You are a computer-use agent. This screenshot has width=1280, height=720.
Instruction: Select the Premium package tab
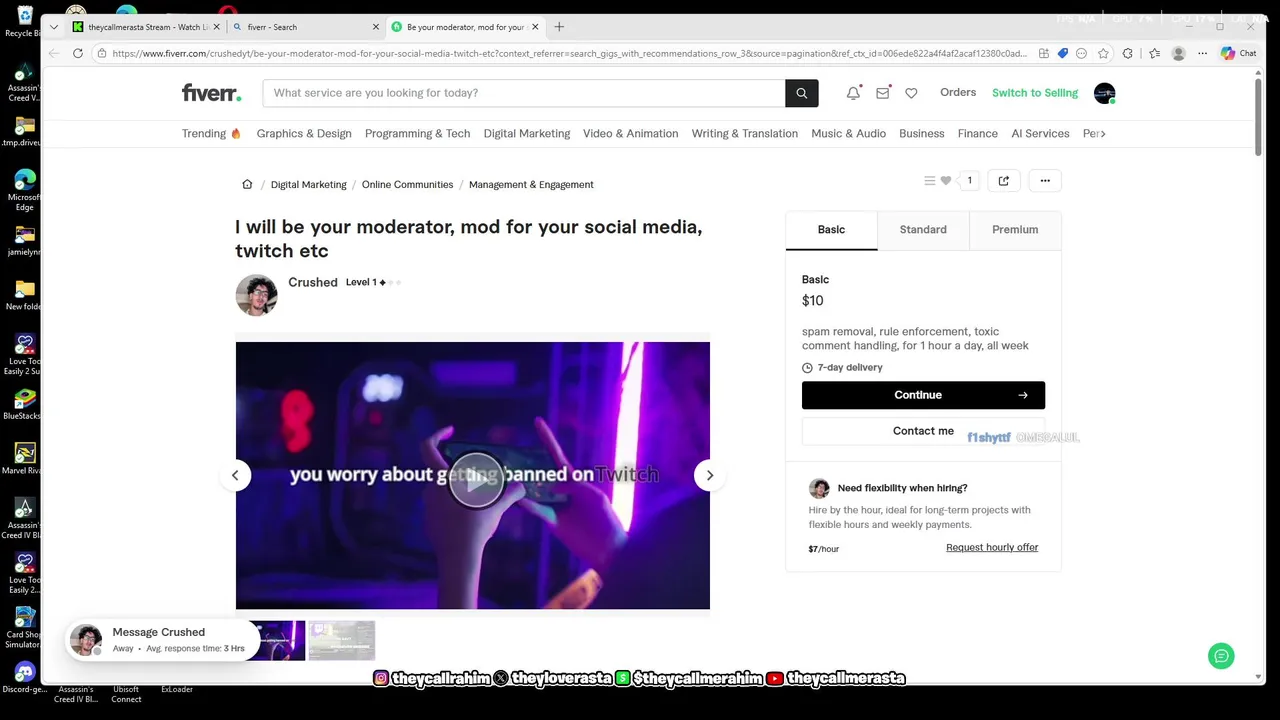coord(1015,230)
